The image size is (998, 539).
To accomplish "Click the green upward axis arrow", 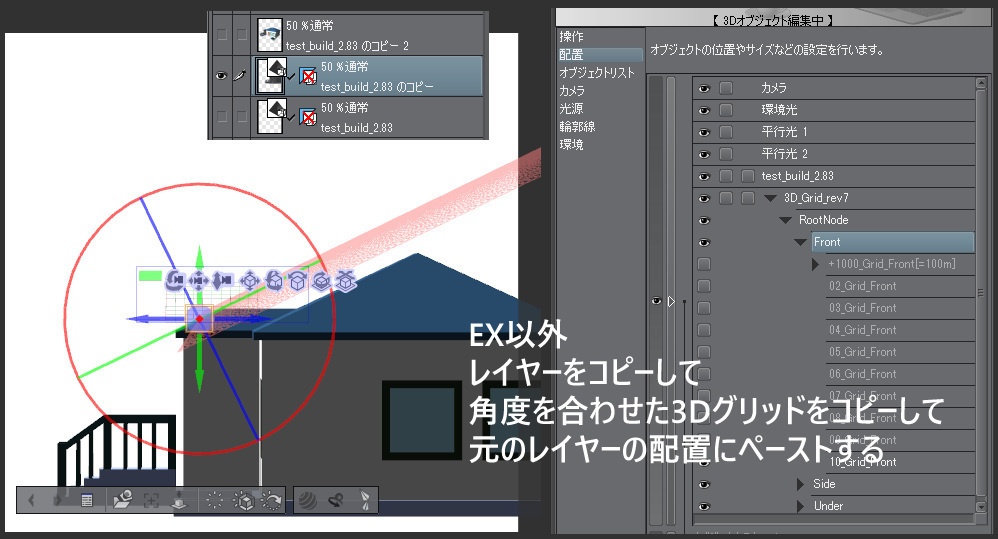I will tap(199, 258).
